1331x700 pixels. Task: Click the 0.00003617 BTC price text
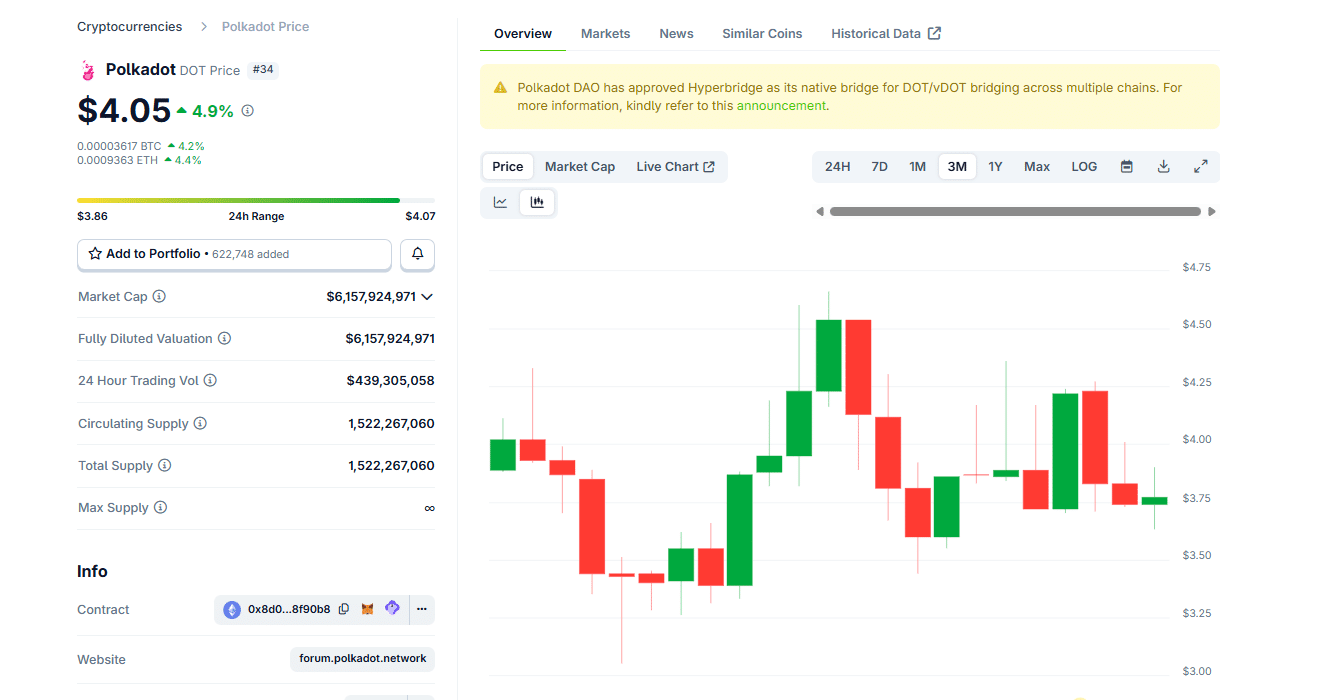(x=119, y=146)
